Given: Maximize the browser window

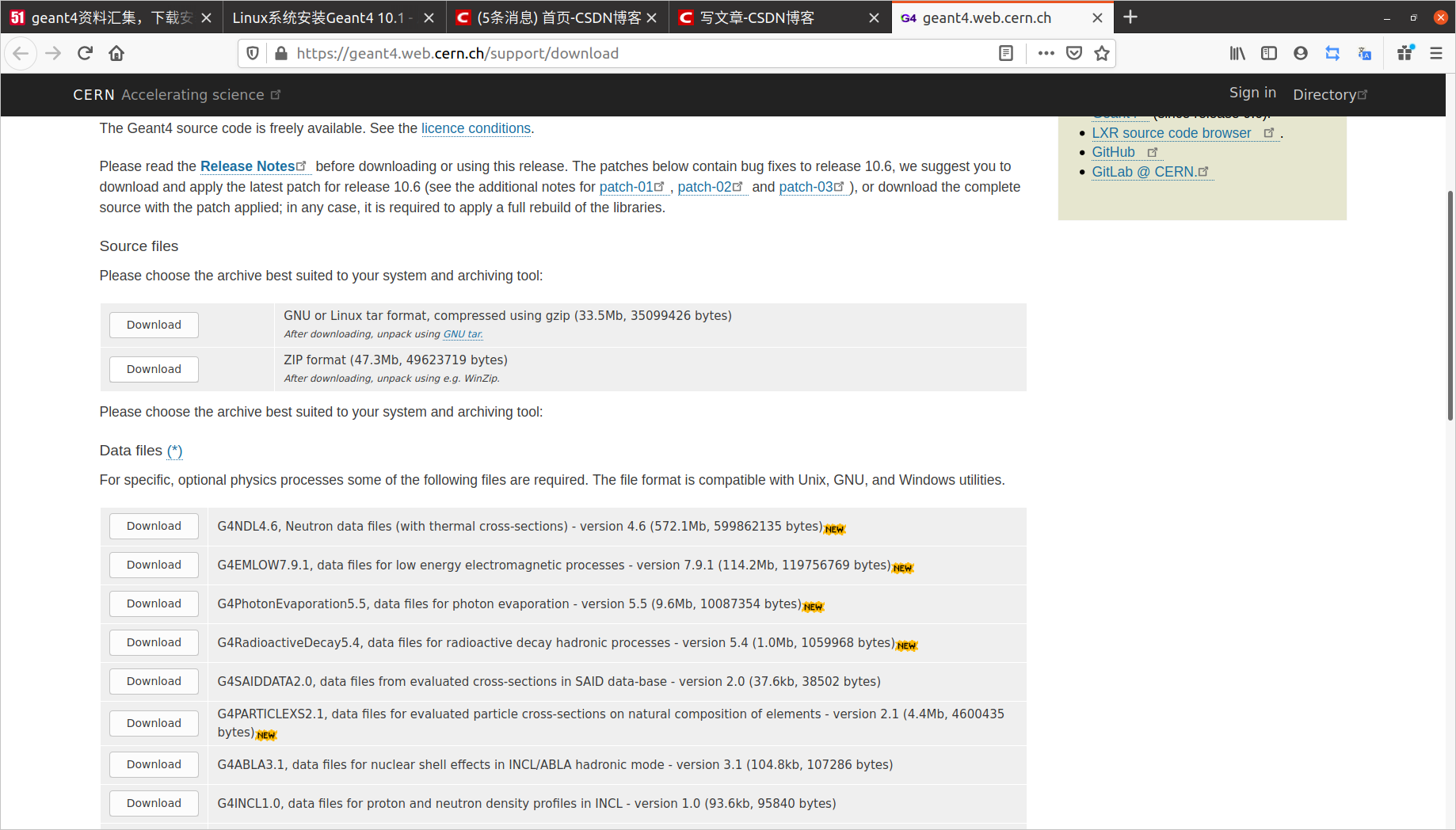Looking at the screenshot, I should 1413,17.
